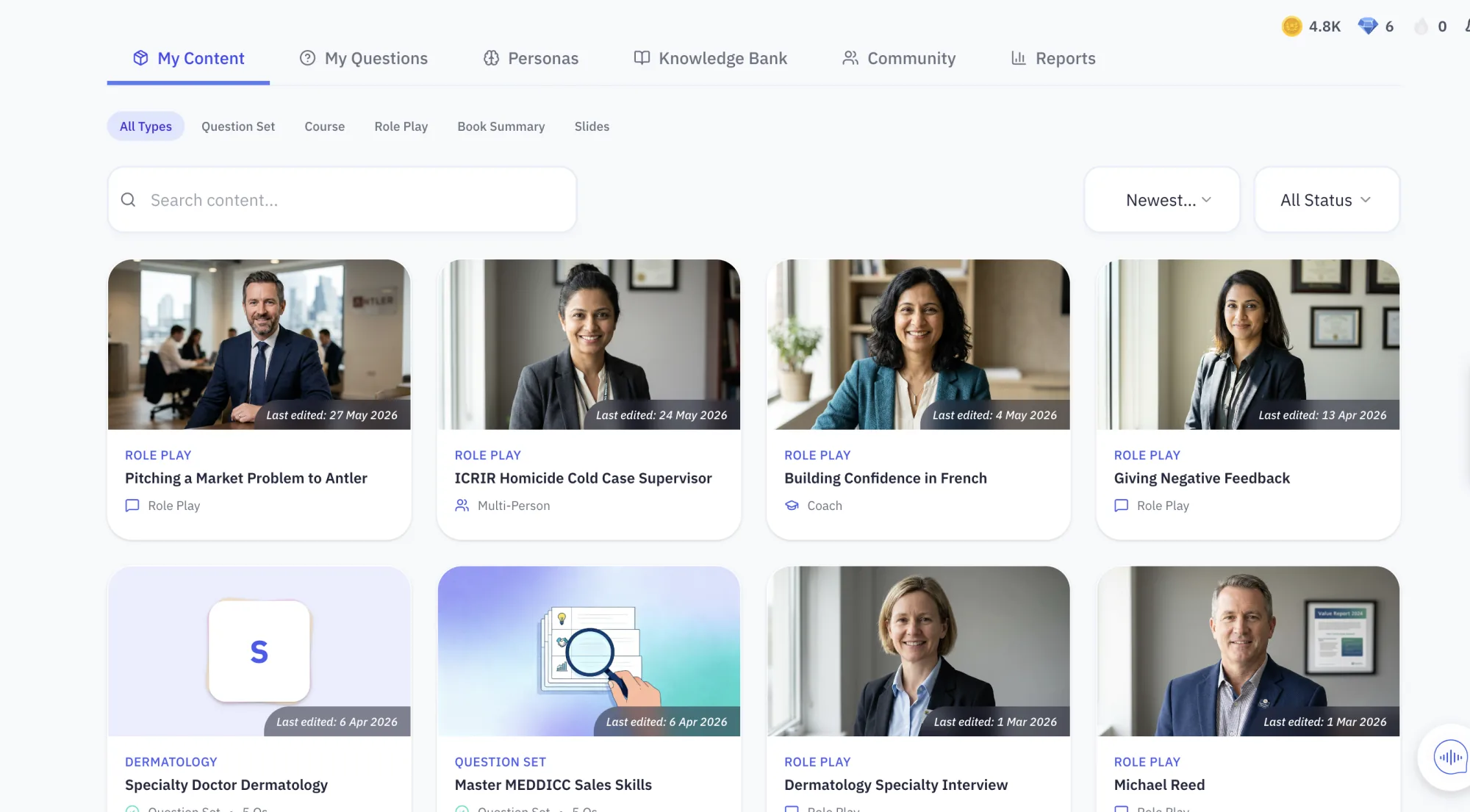This screenshot has height=812, width=1470.
Task: Open Master MEDDICC Sales Skills thumbnail
Action: (x=589, y=651)
